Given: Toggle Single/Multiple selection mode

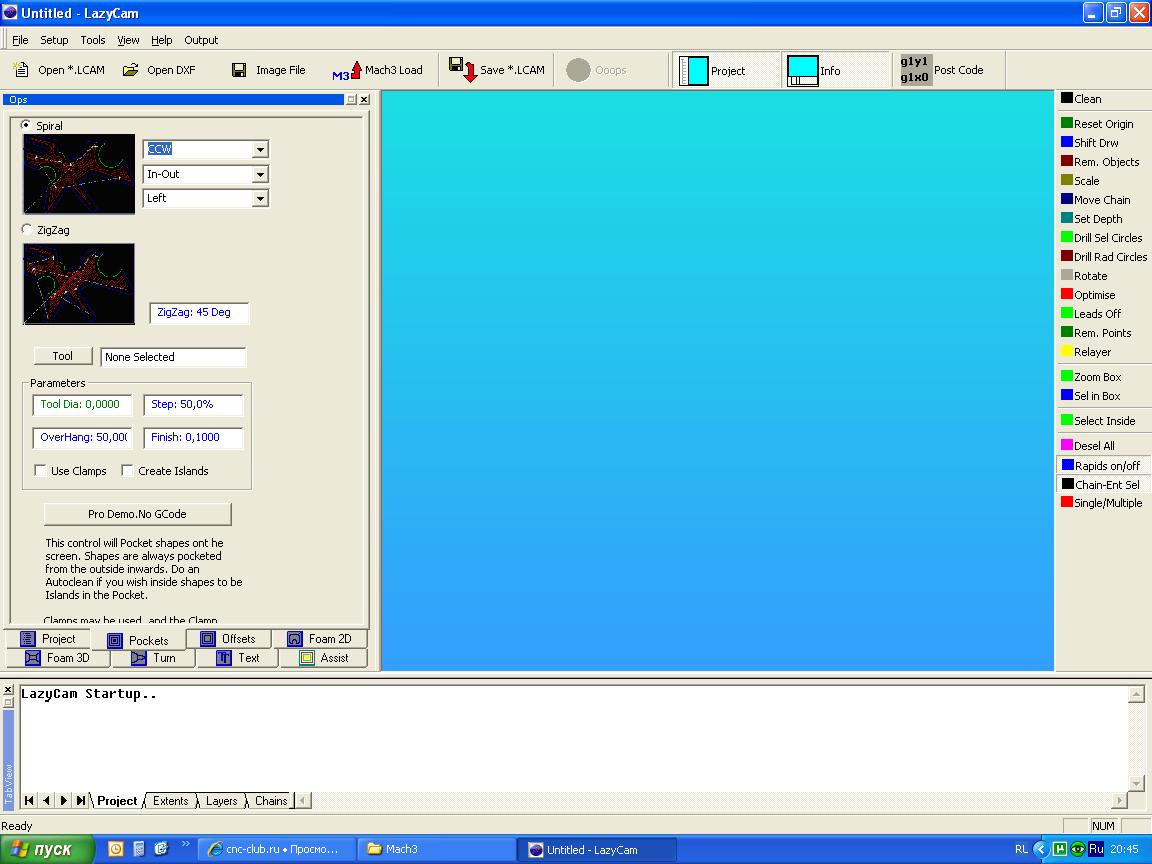Looking at the screenshot, I should pyautogui.click(x=1102, y=503).
